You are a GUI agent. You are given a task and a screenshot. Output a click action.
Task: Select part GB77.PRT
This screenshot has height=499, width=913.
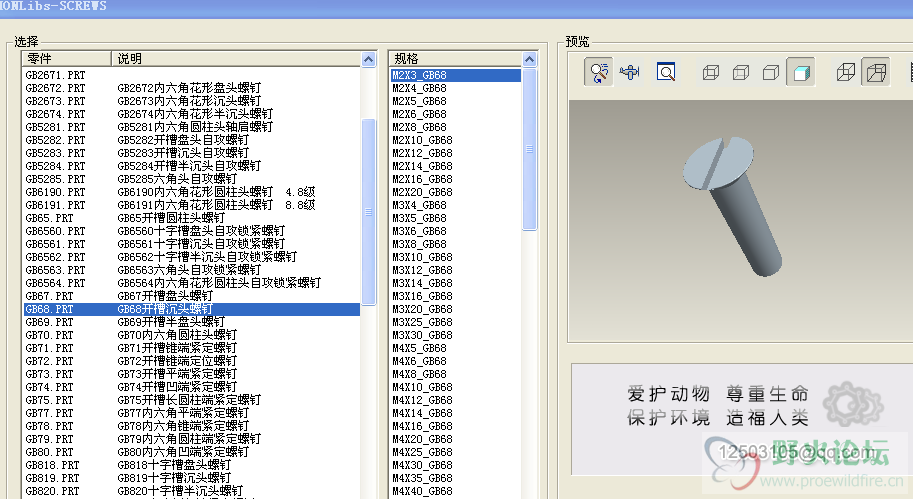(x=192, y=413)
